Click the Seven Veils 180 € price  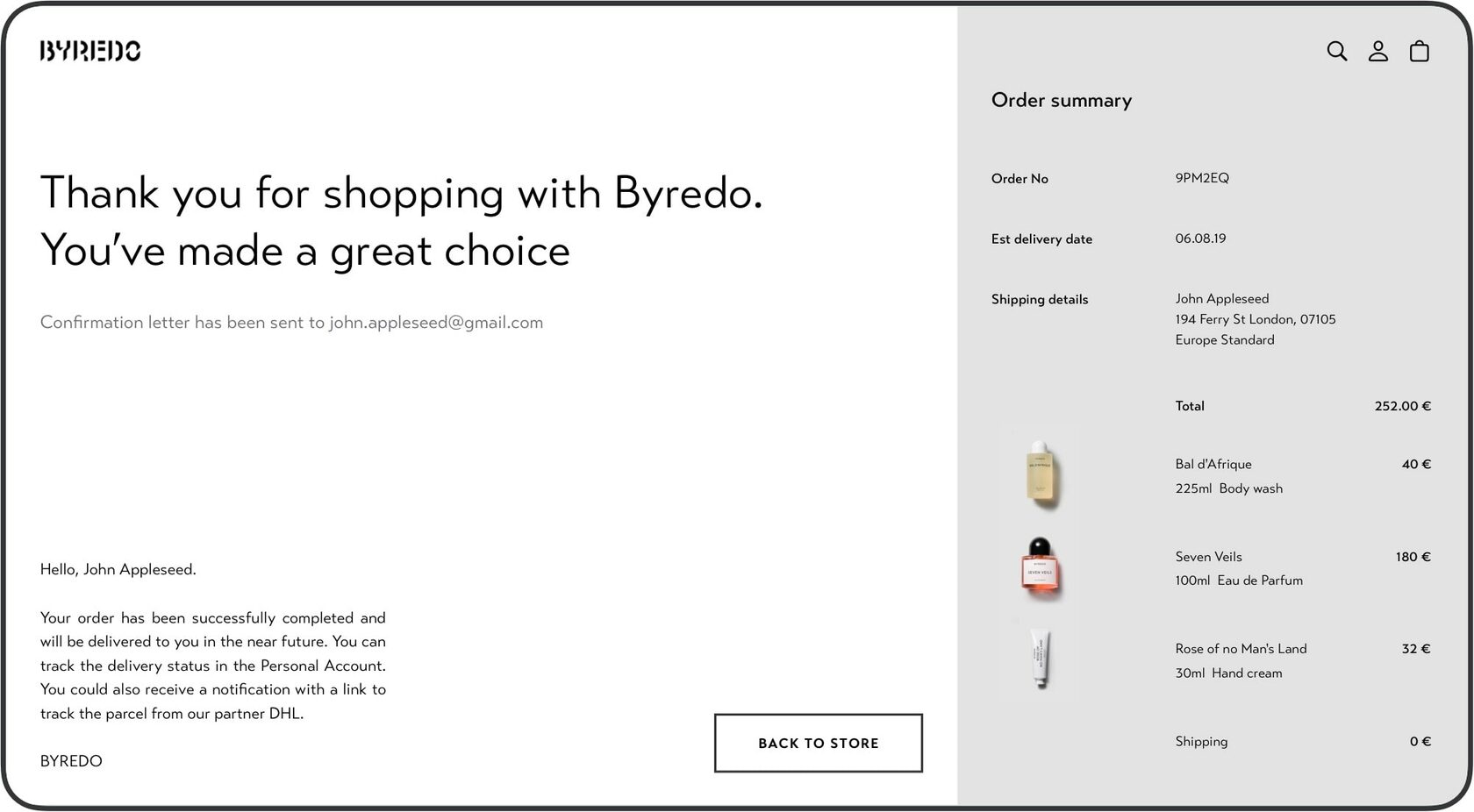(1413, 557)
